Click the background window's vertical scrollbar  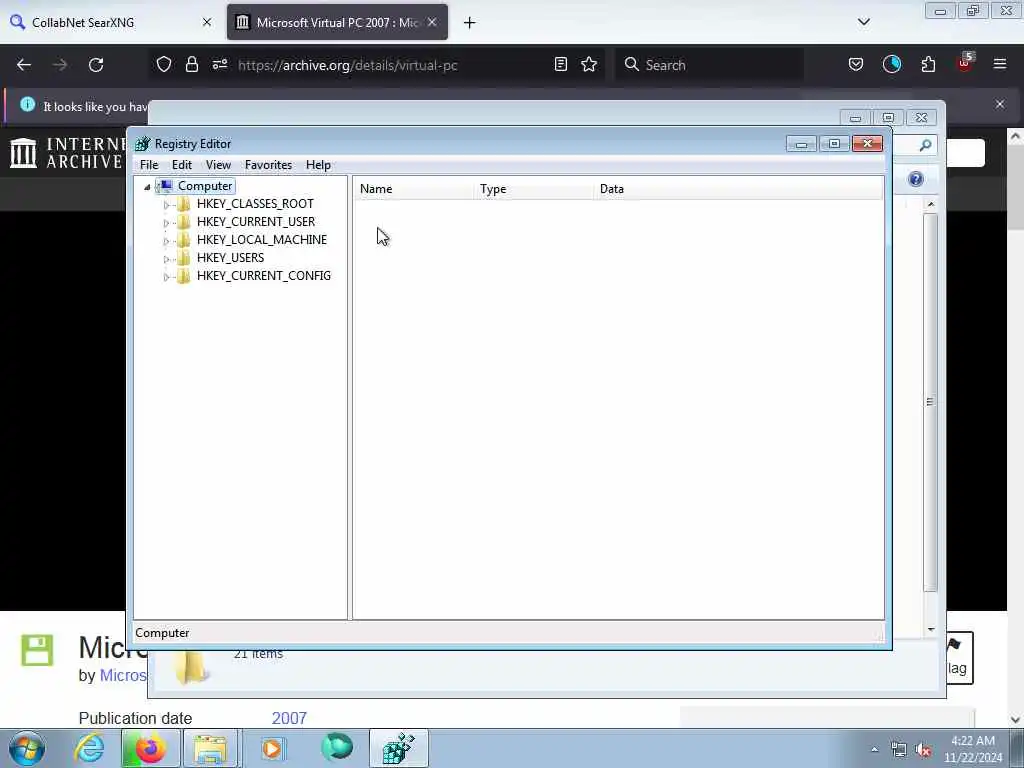[931, 417]
